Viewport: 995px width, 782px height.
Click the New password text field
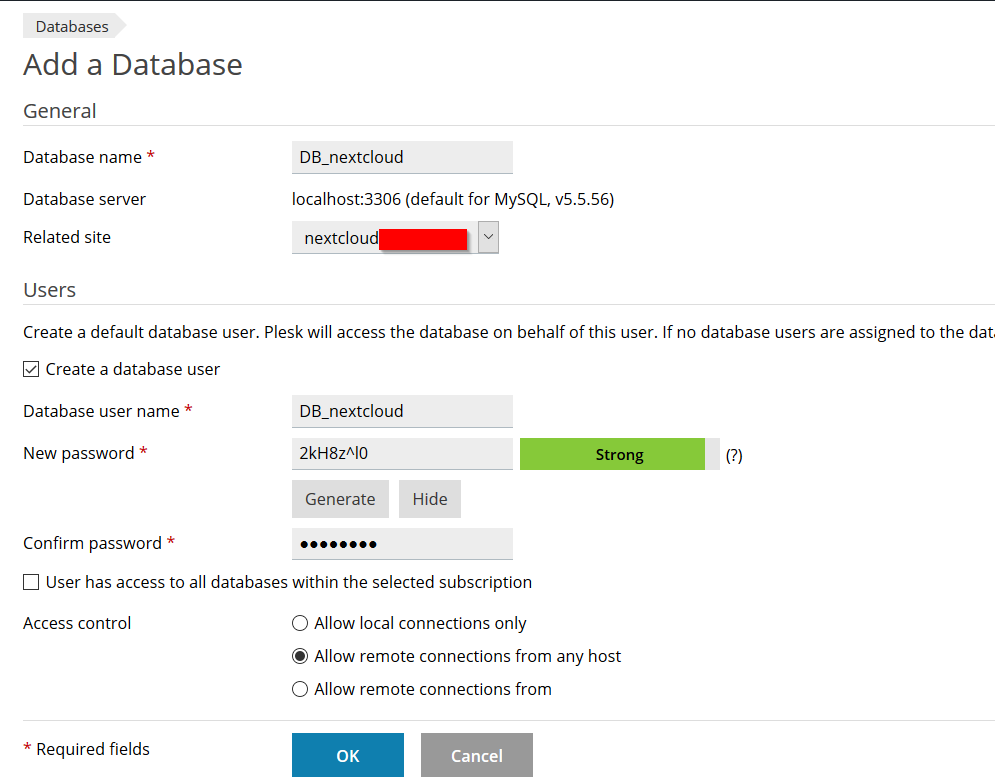tap(402, 453)
